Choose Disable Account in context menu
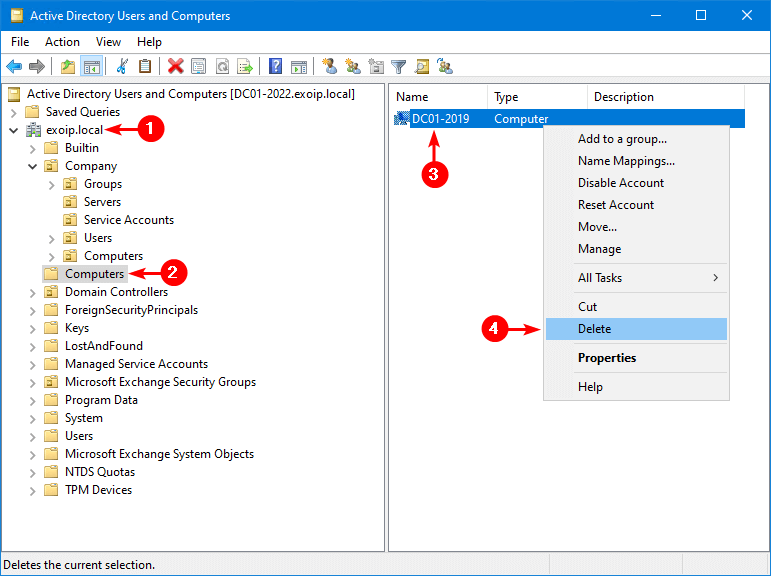The width and height of the screenshot is (771, 576). [x=636, y=183]
